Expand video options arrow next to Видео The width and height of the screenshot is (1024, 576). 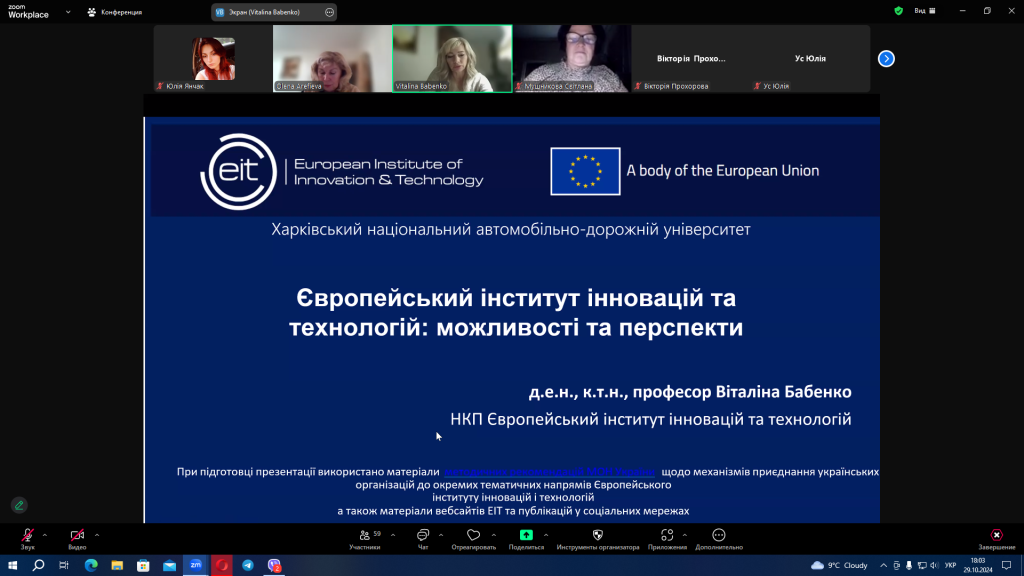[97, 536]
